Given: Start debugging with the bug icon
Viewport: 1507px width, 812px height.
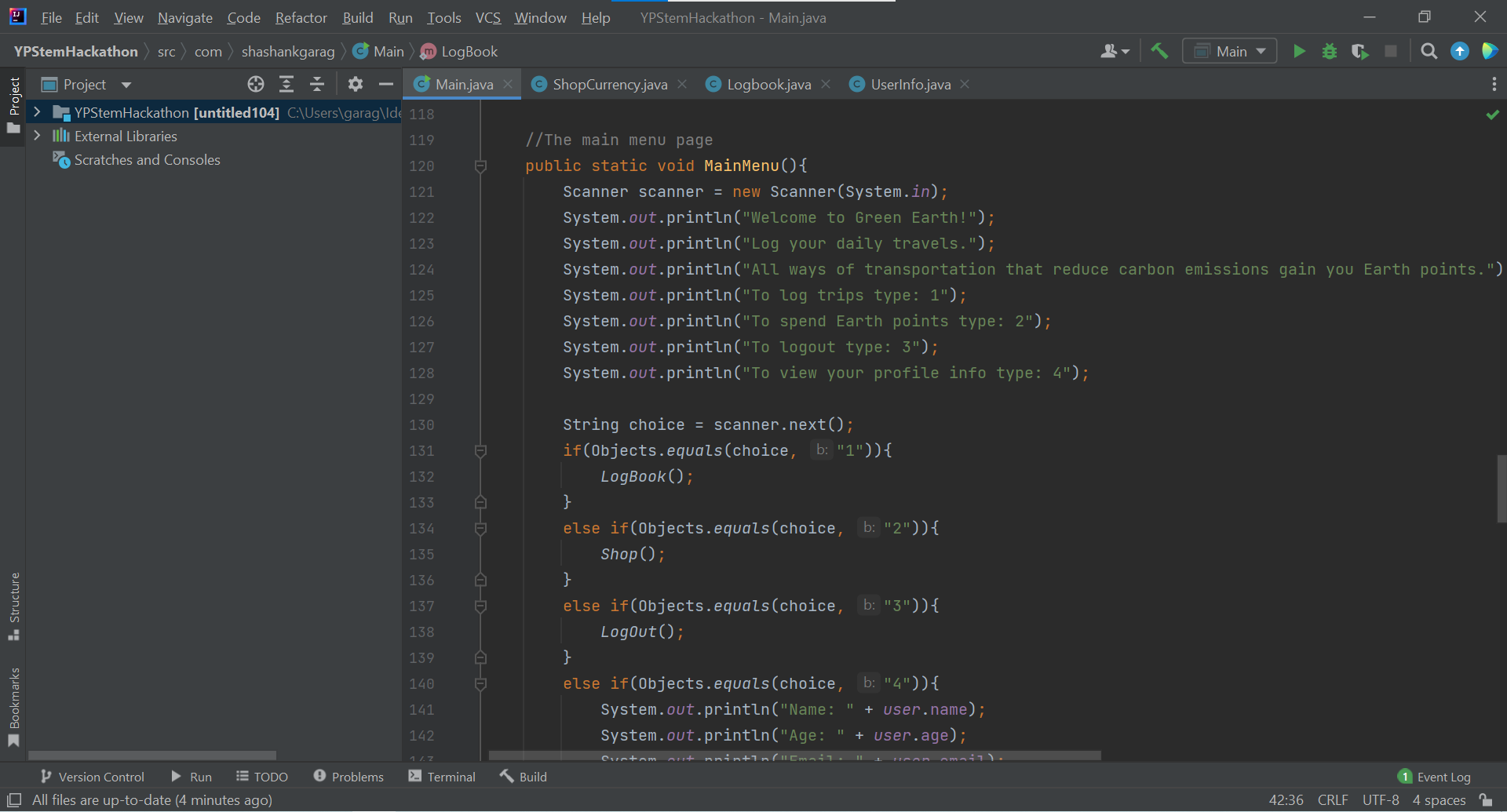Looking at the screenshot, I should 1330,52.
